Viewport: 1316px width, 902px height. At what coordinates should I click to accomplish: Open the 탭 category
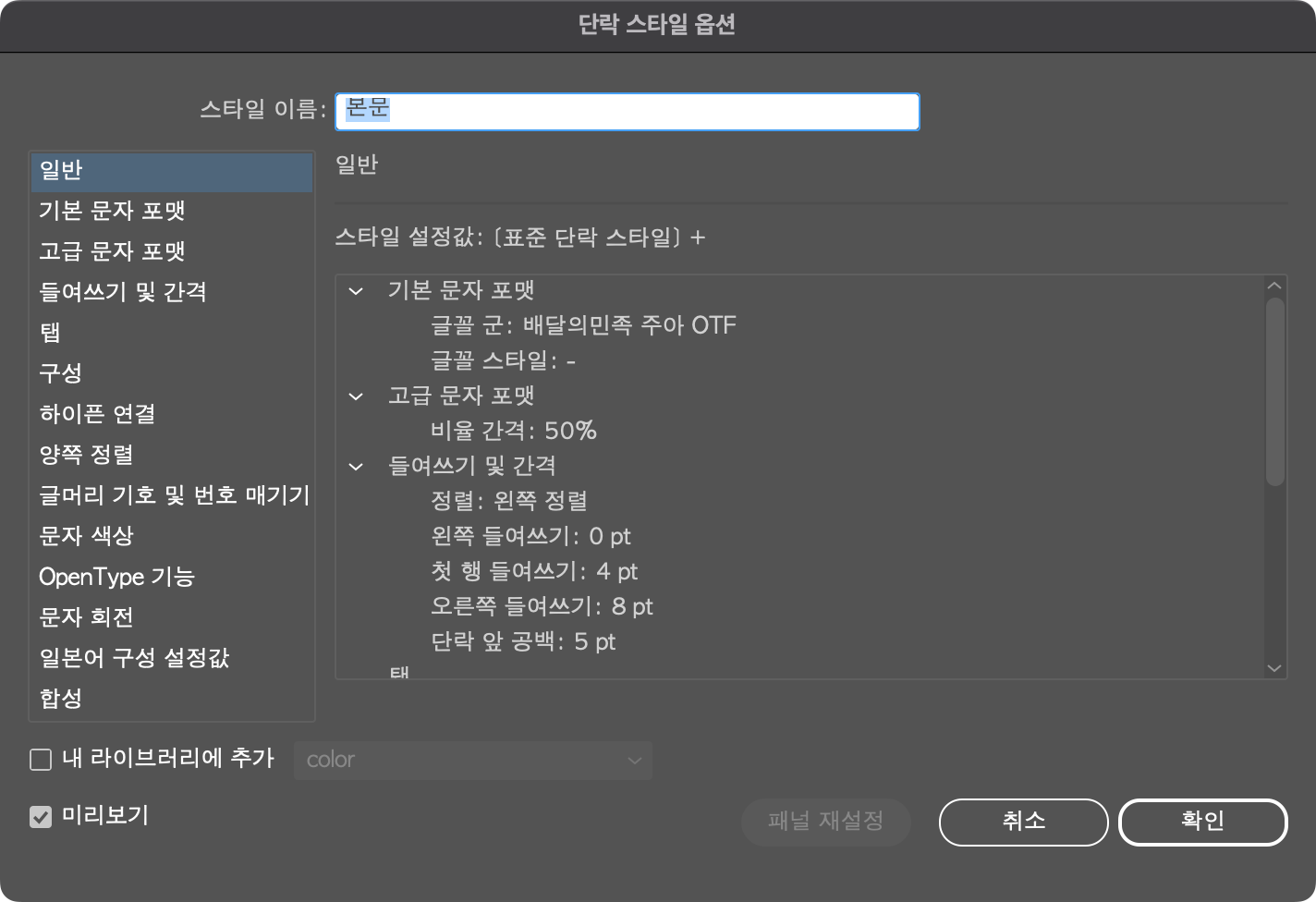point(50,333)
